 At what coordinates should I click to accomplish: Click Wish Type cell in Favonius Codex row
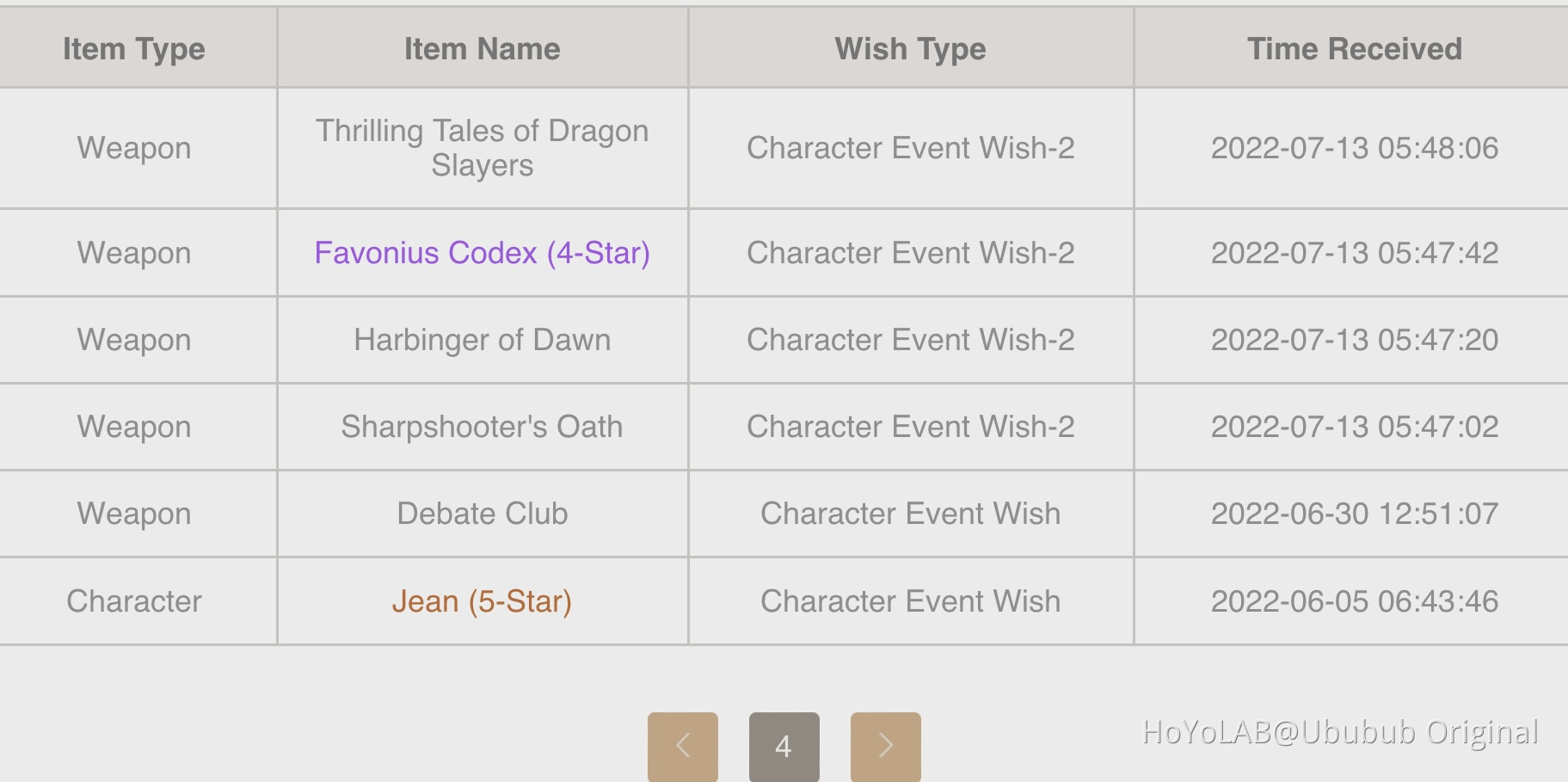[x=910, y=253]
